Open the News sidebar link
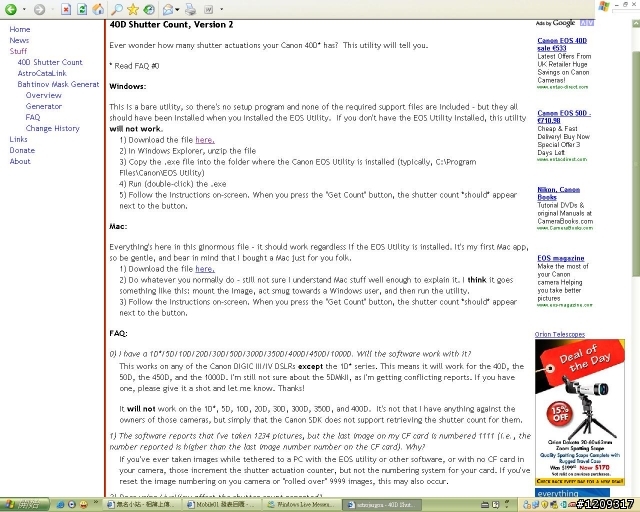This screenshot has height=512, width=640. [19, 40]
